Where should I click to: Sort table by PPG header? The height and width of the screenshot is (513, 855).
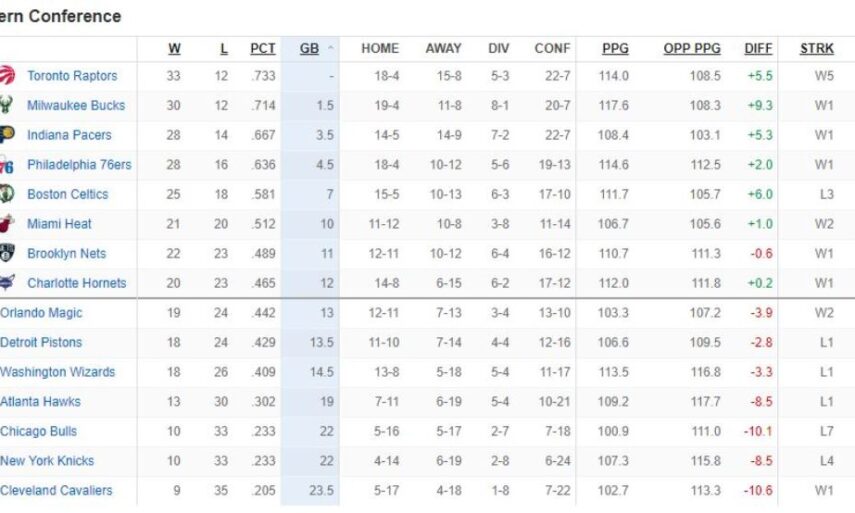pos(615,48)
